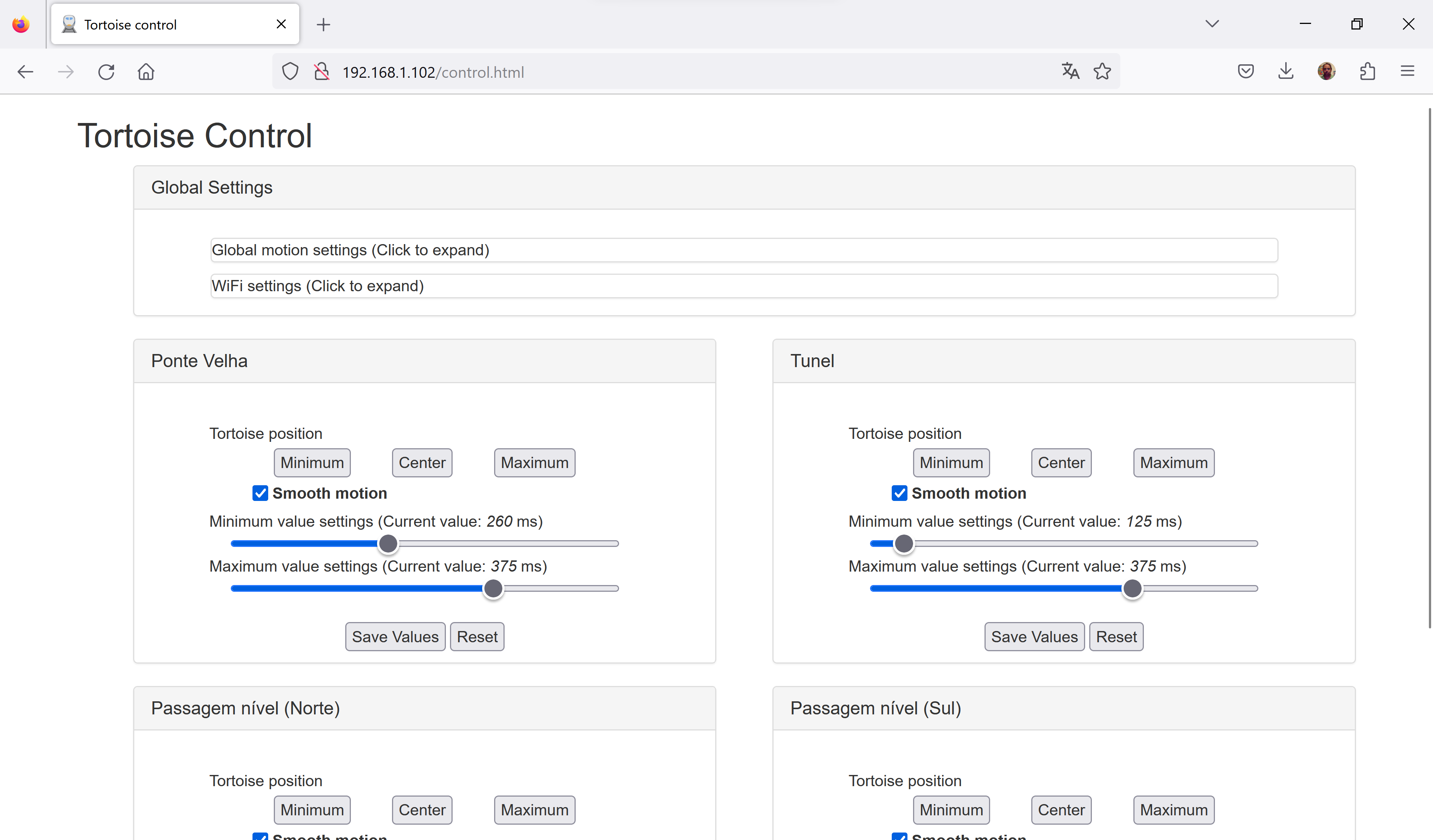This screenshot has width=1433, height=840.
Task: Click the Ponte Velha panel title
Action: click(199, 361)
